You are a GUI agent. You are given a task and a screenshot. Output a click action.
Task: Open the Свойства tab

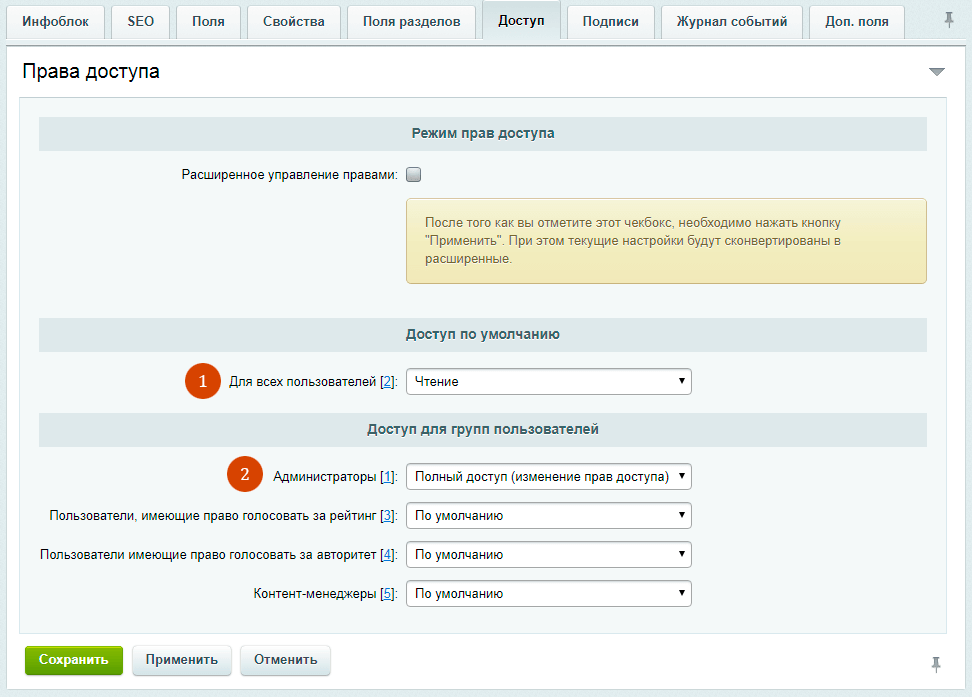tap(294, 21)
